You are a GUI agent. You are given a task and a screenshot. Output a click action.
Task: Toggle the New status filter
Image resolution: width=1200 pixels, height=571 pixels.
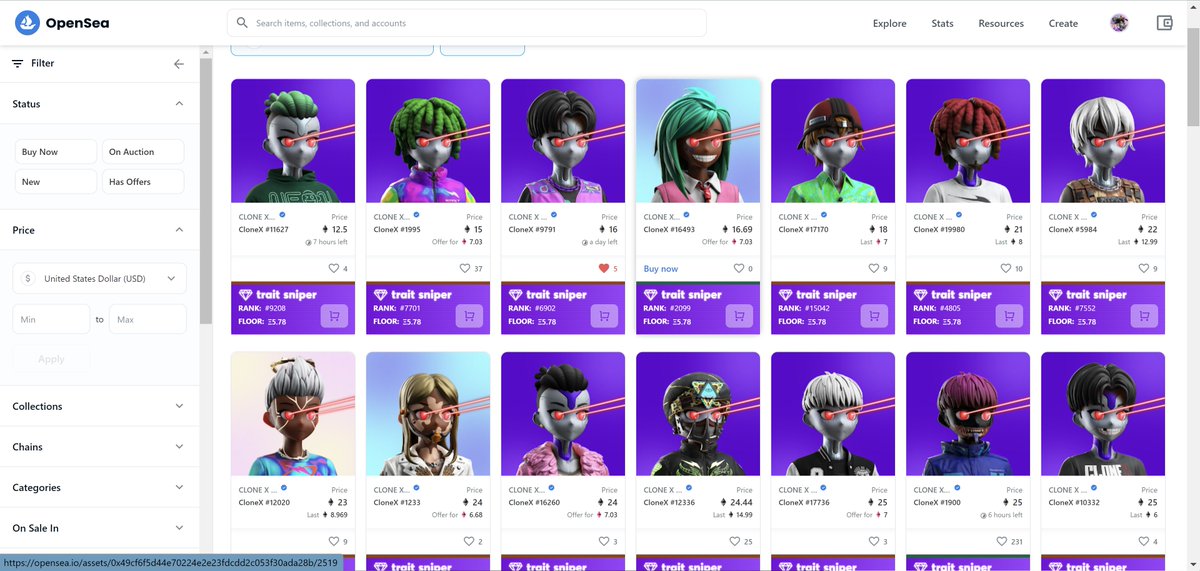[x=54, y=182]
